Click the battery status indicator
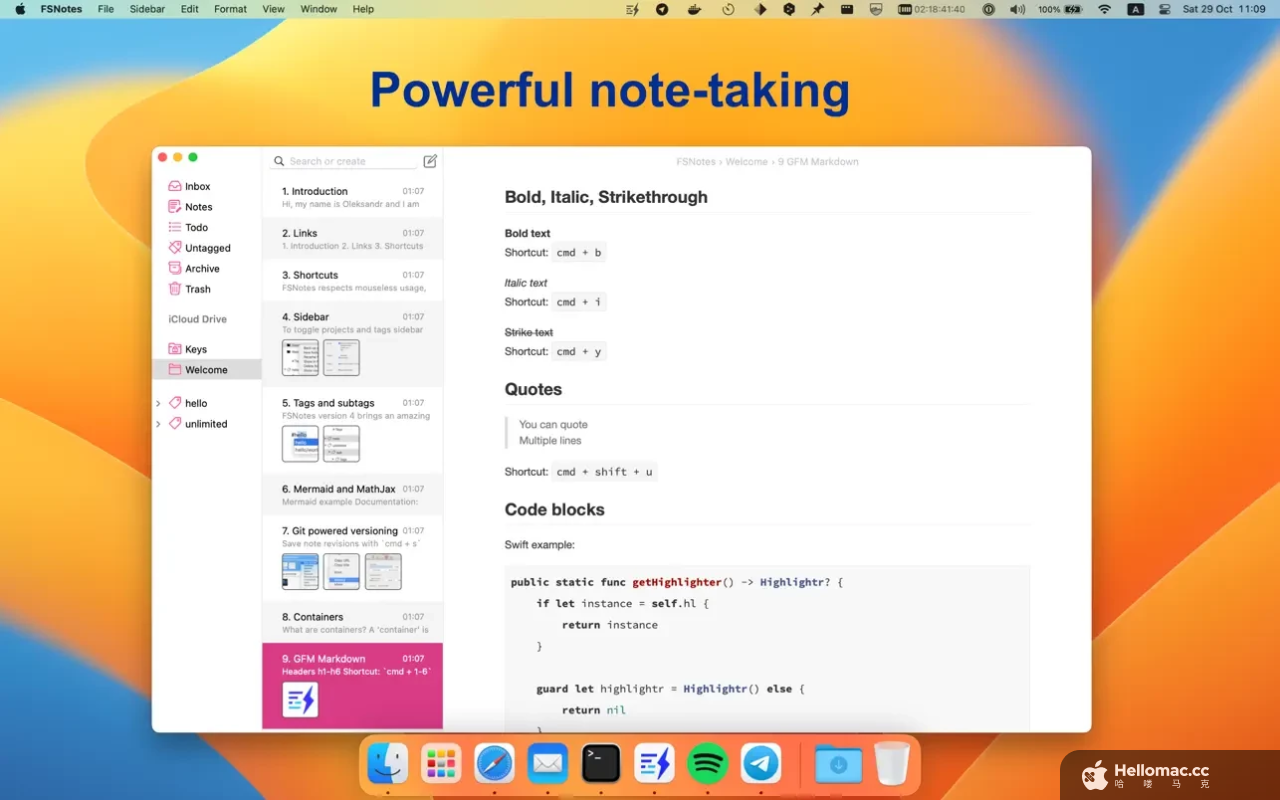The height and width of the screenshot is (800, 1280). [x=1061, y=9]
